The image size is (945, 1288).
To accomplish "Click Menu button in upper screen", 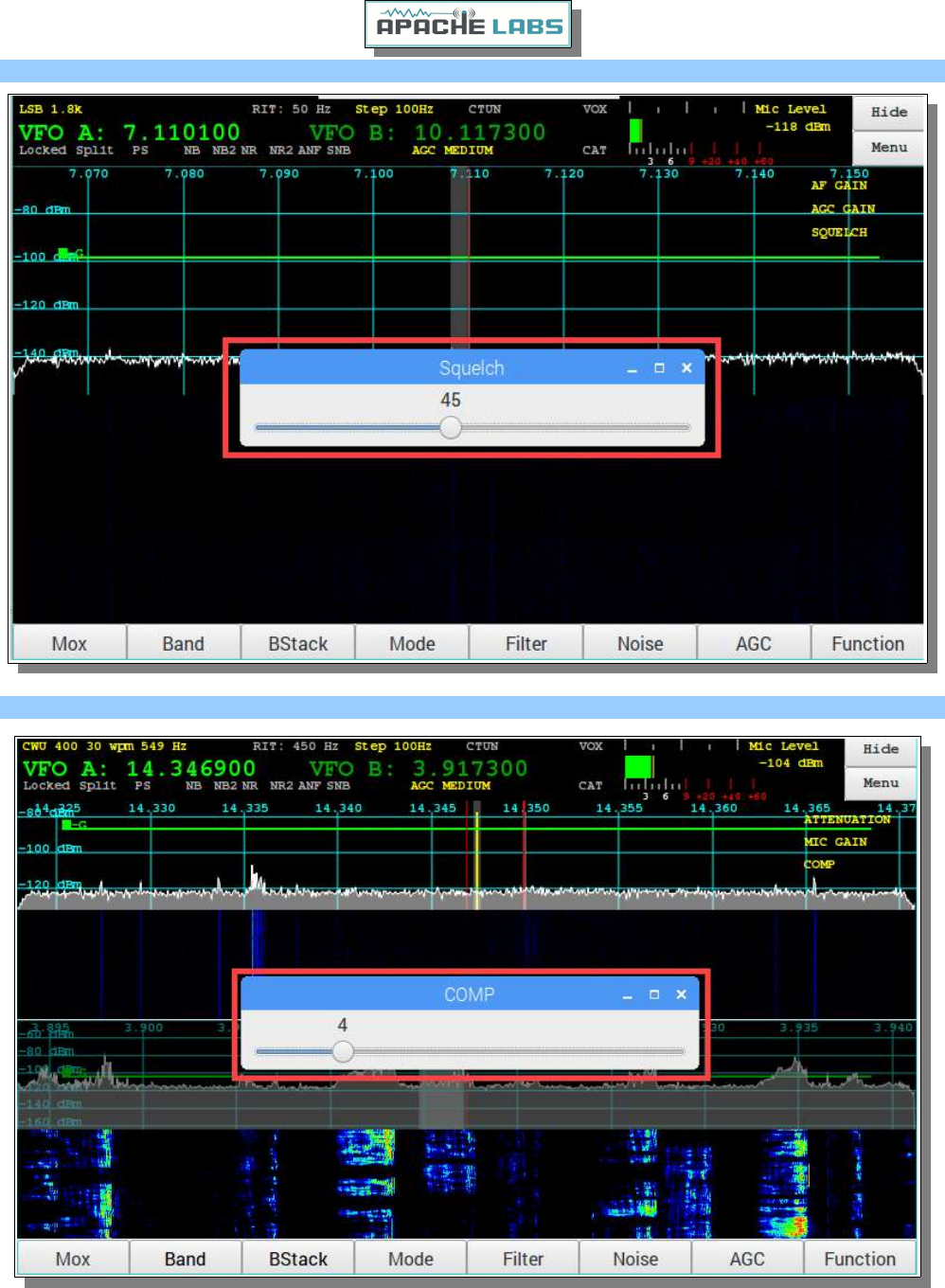I will [889, 147].
